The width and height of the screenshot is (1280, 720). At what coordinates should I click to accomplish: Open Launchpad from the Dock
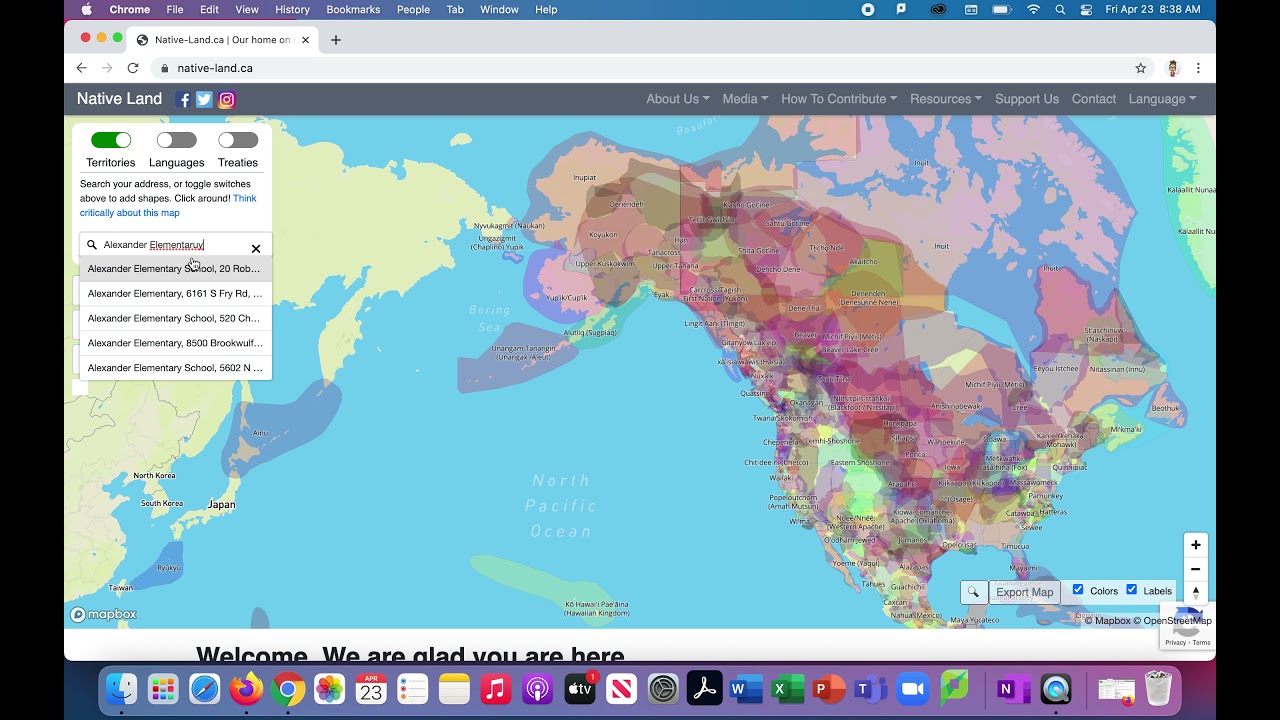pyautogui.click(x=163, y=689)
